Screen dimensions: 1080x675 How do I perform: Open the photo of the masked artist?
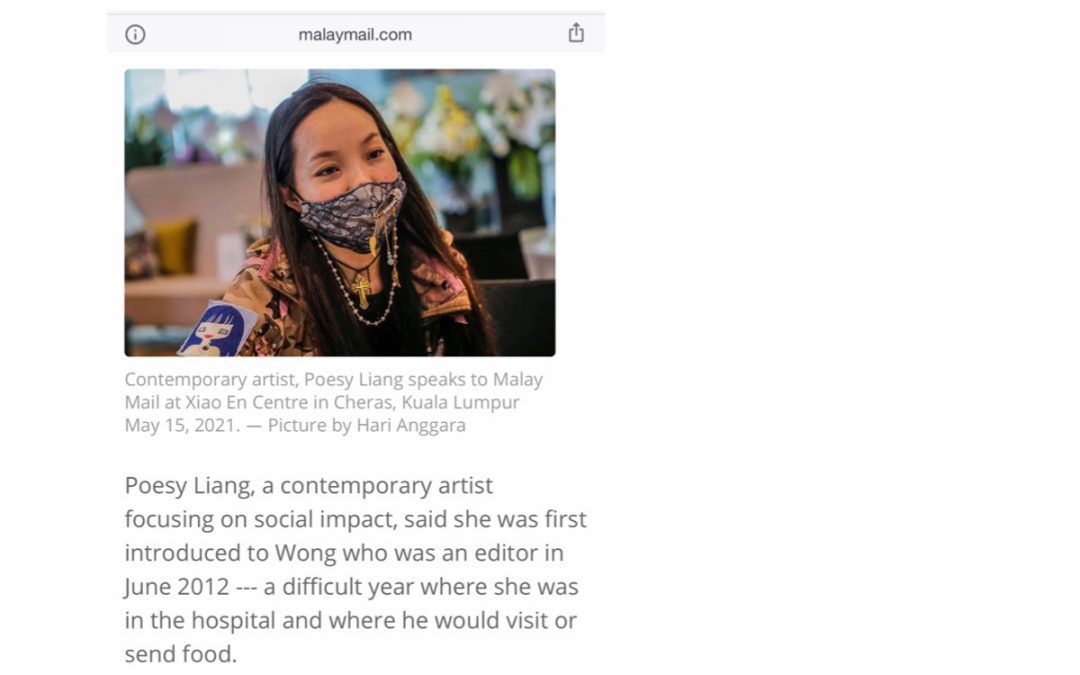click(339, 212)
